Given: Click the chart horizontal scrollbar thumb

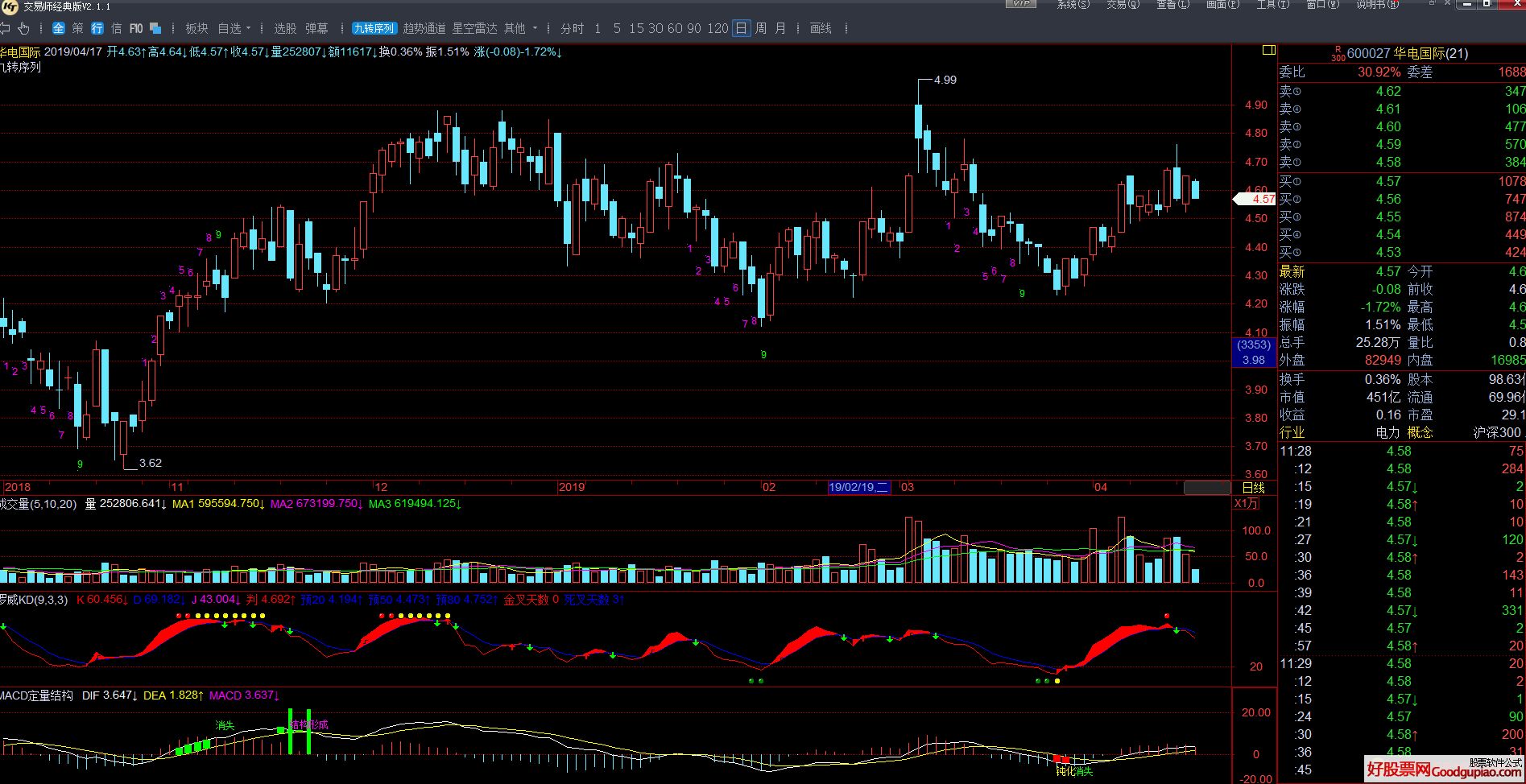Looking at the screenshot, I should pyautogui.click(x=1207, y=488).
